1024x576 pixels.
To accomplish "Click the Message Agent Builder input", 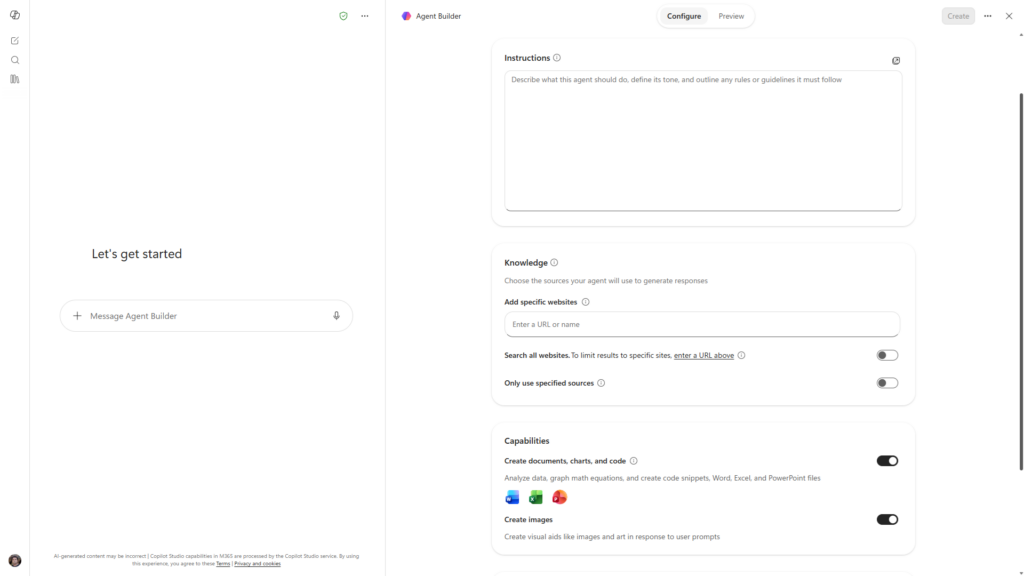I will point(206,316).
